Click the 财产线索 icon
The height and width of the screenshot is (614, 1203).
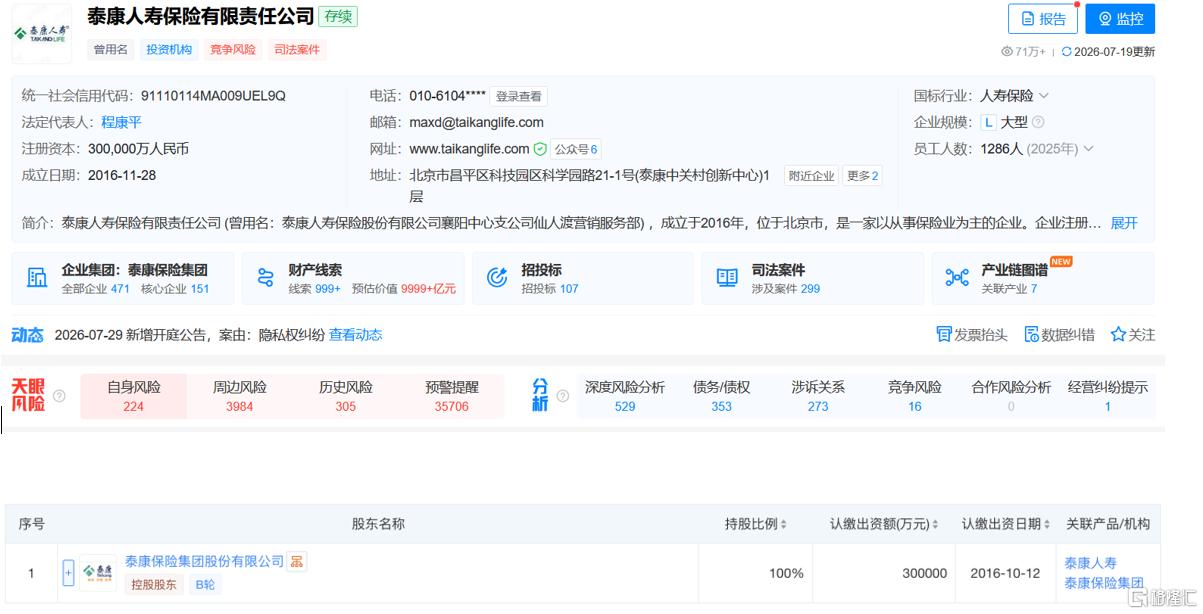point(265,278)
